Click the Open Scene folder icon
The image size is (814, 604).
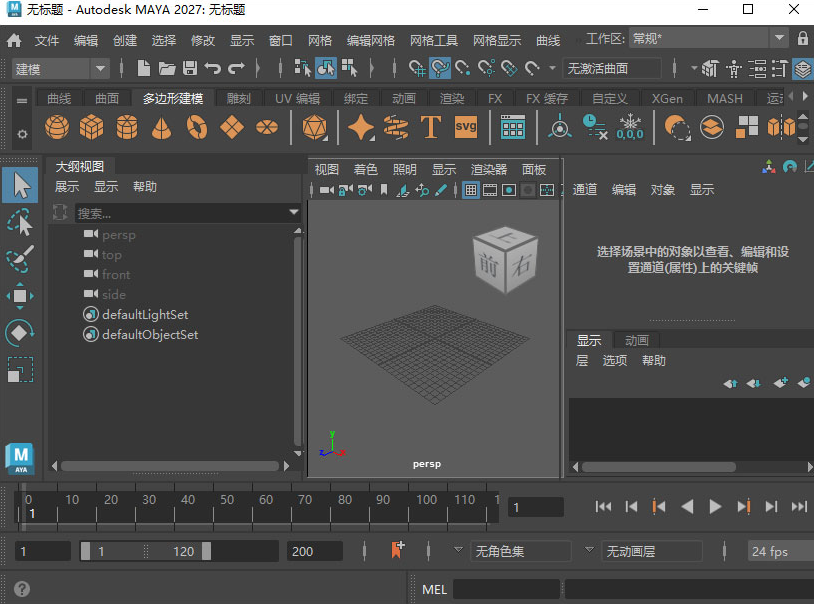(x=167, y=68)
